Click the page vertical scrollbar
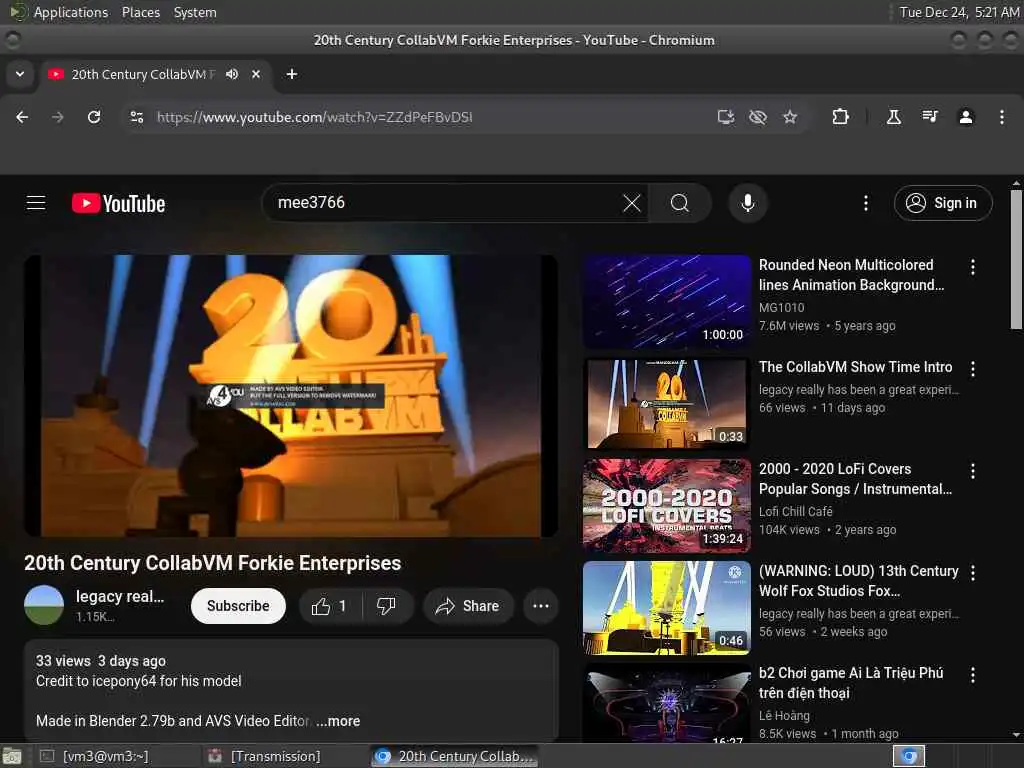This screenshot has height=768, width=1024. pyautogui.click(x=1016, y=259)
